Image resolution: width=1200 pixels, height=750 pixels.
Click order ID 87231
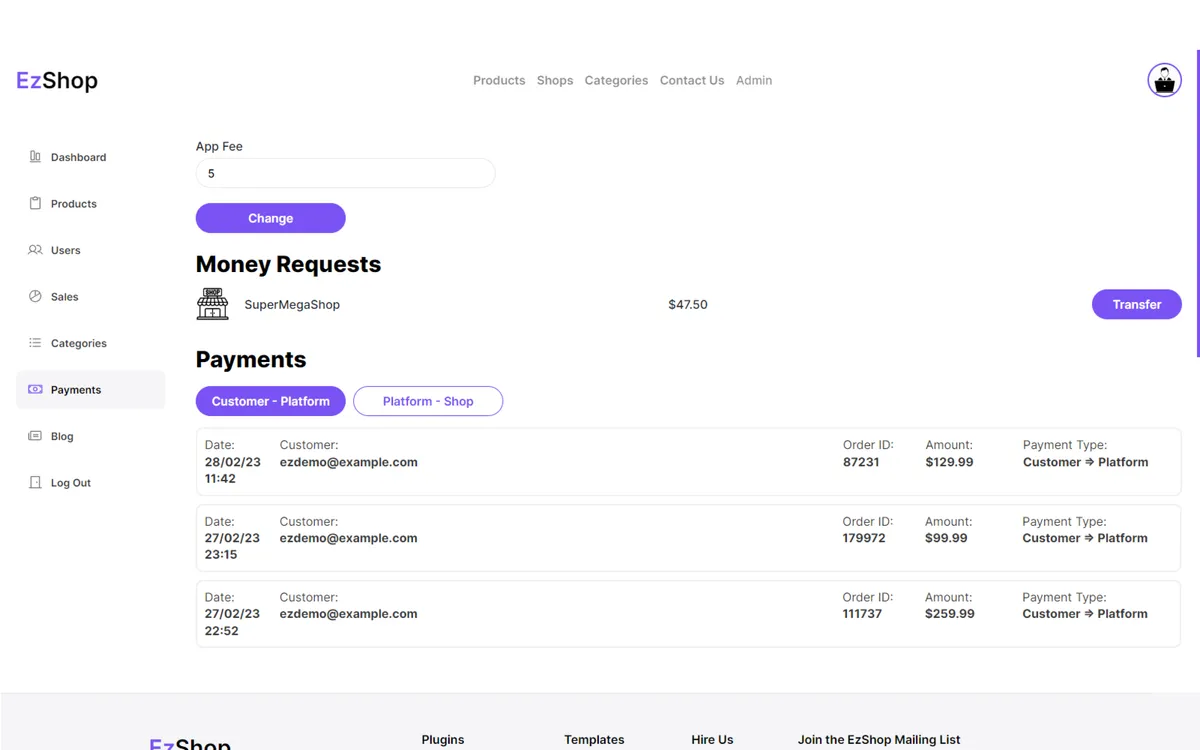pos(861,462)
